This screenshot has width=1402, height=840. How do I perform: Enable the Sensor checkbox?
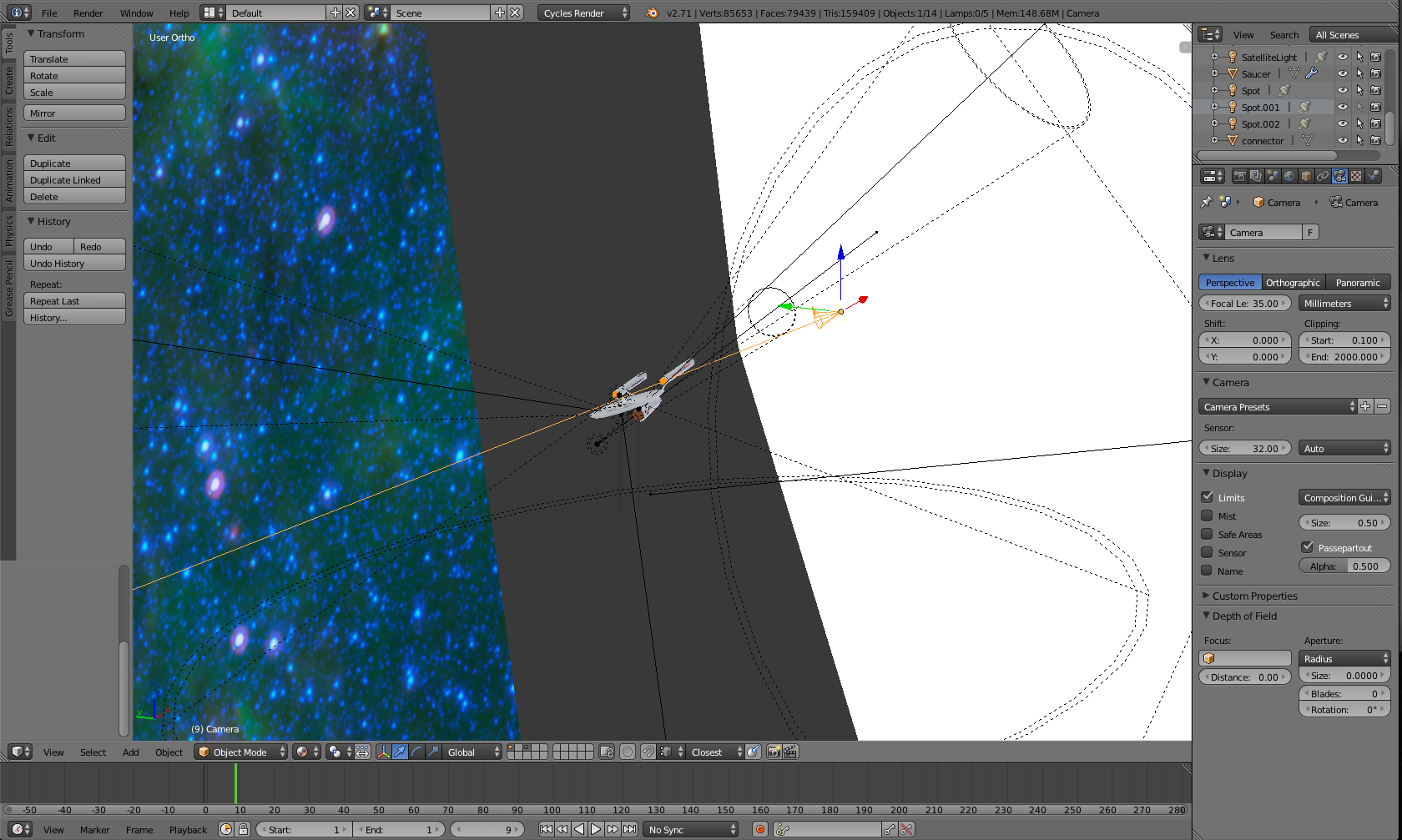click(1207, 552)
